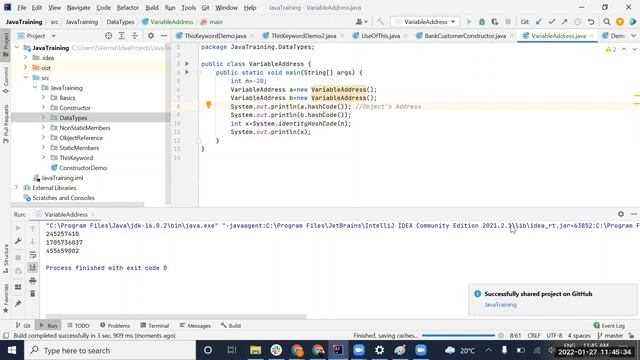Click the saving caches progress bar
The width and height of the screenshot is (640, 360).
click(x=458, y=336)
